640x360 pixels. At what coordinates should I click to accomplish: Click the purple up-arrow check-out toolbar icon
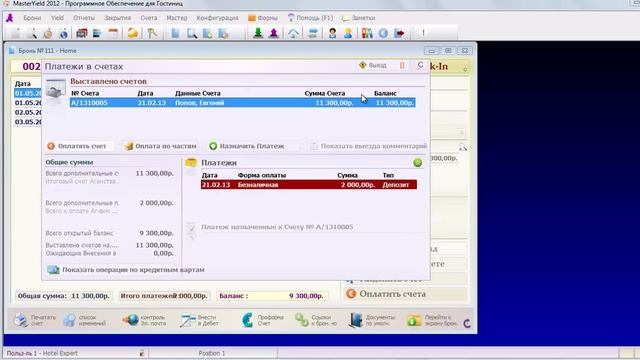coord(274,33)
